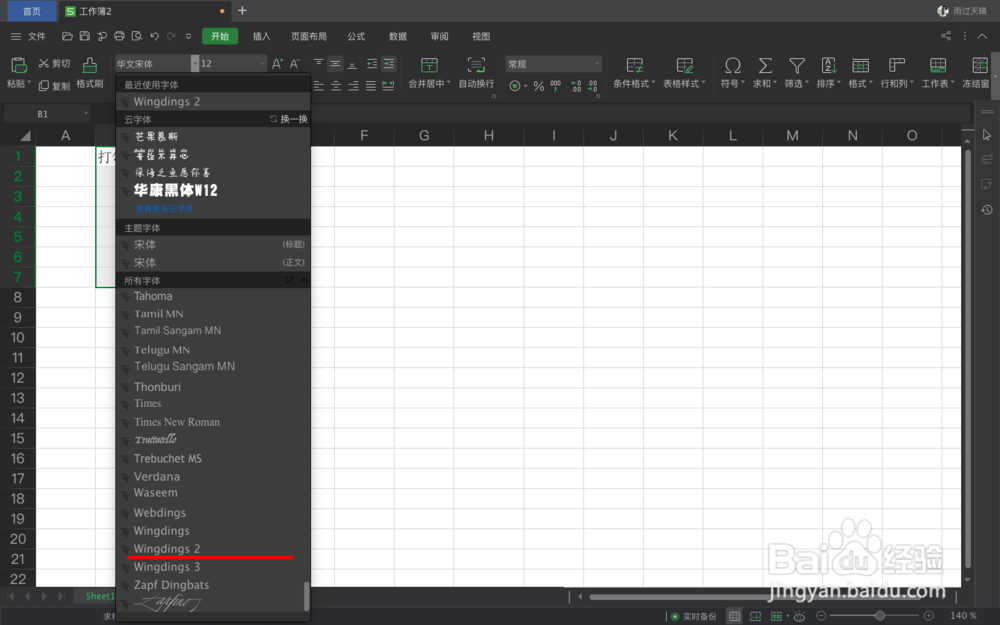The width and height of the screenshot is (1000, 625).
Task: Choose Wingdings 2 in all fonts list
Action: (x=213, y=548)
